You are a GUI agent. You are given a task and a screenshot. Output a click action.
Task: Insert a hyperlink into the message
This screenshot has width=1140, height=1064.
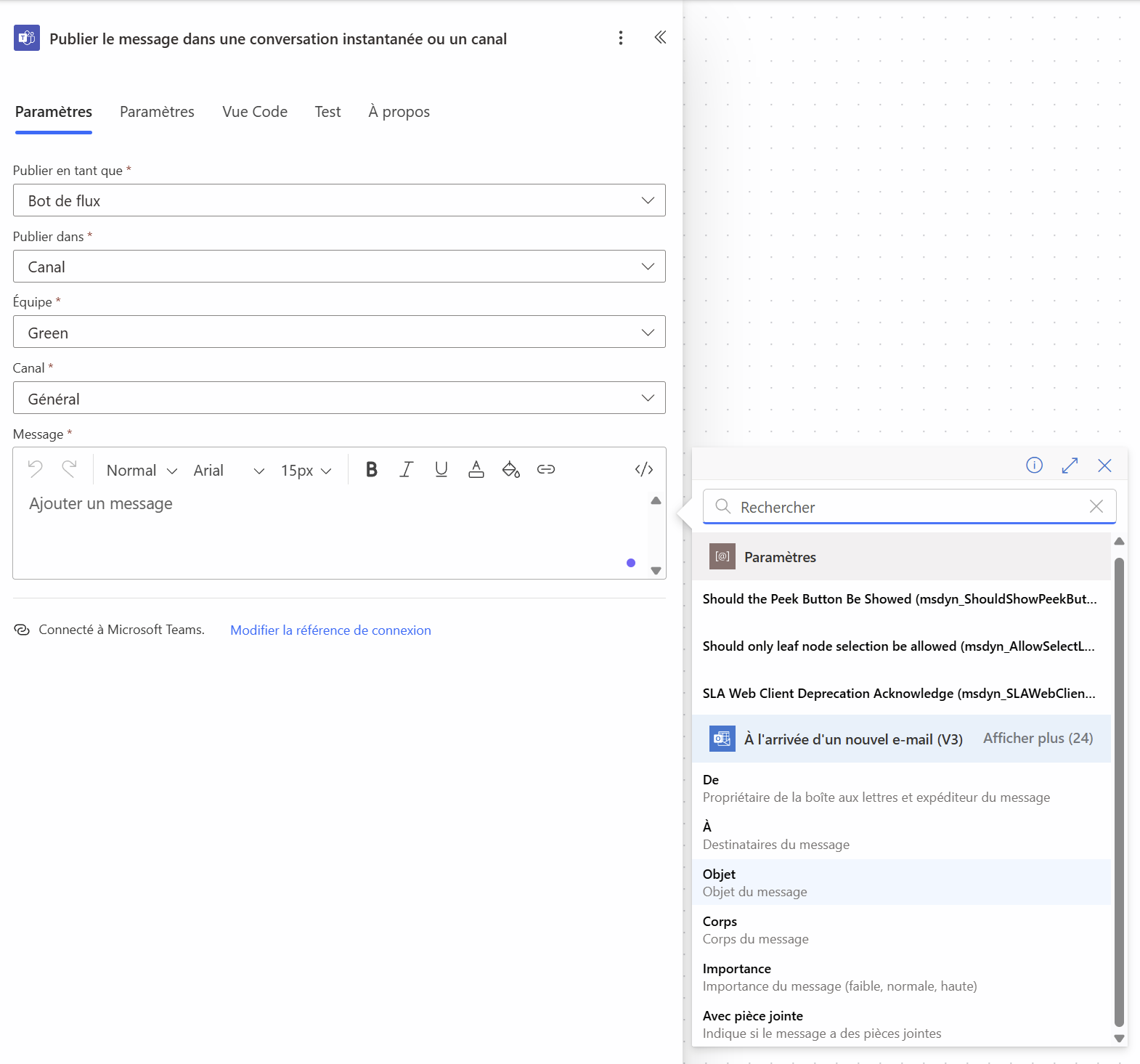pos(545,470)
